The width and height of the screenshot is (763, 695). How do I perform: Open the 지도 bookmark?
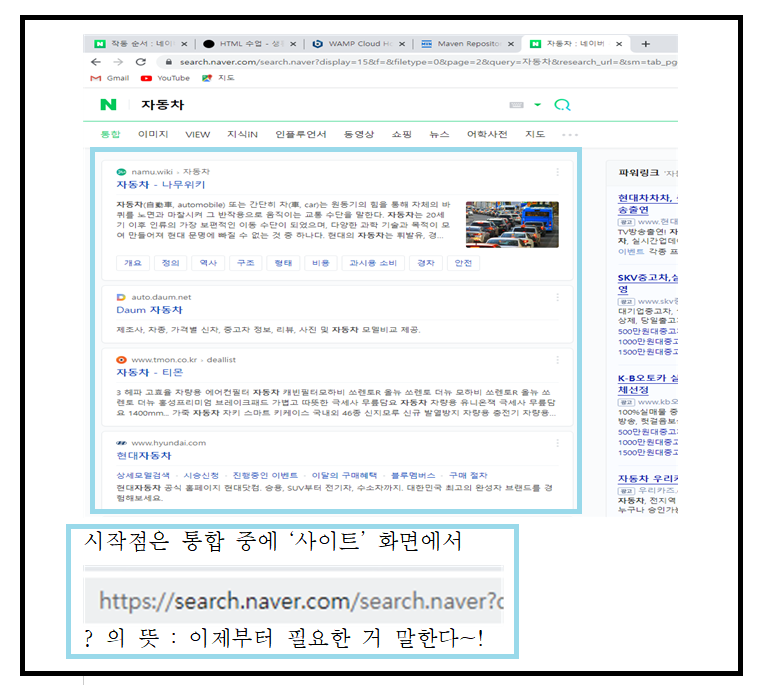click(218, 78)
